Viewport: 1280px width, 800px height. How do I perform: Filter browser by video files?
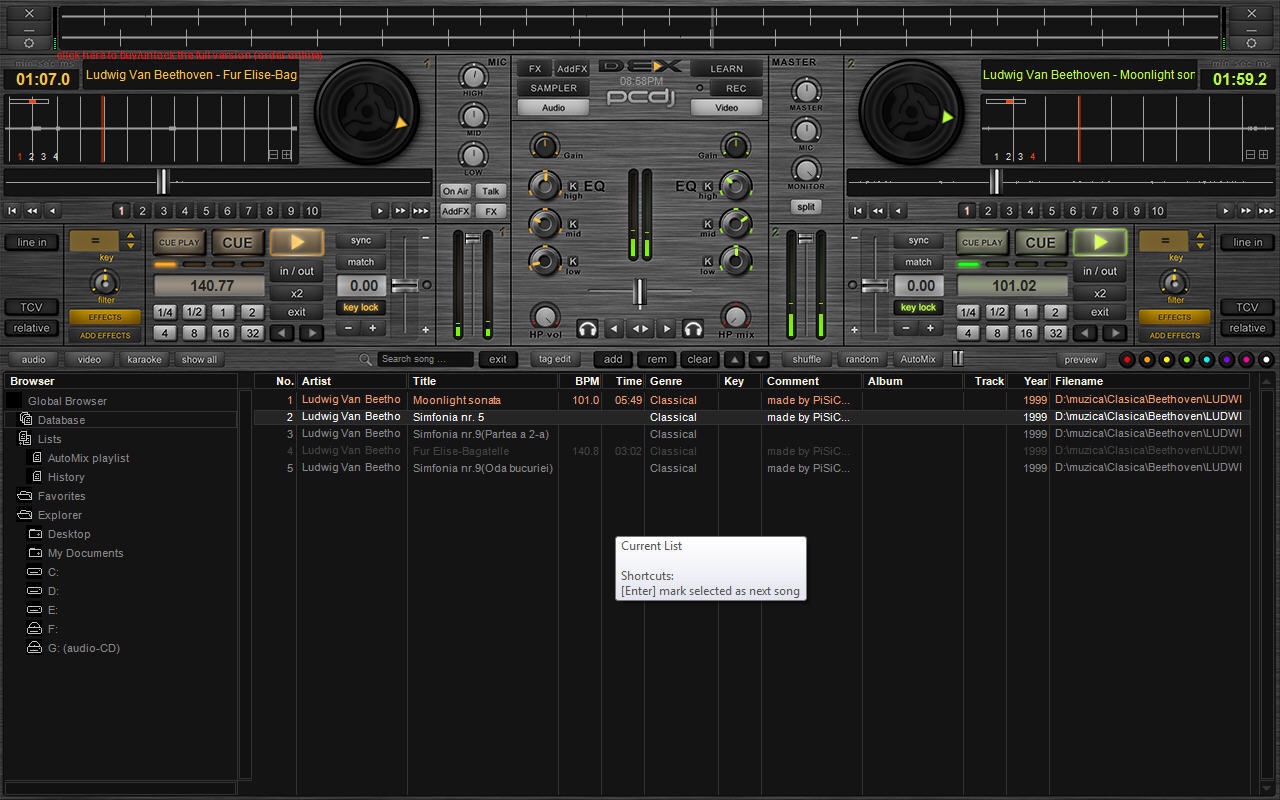click(x=89, y=359)
